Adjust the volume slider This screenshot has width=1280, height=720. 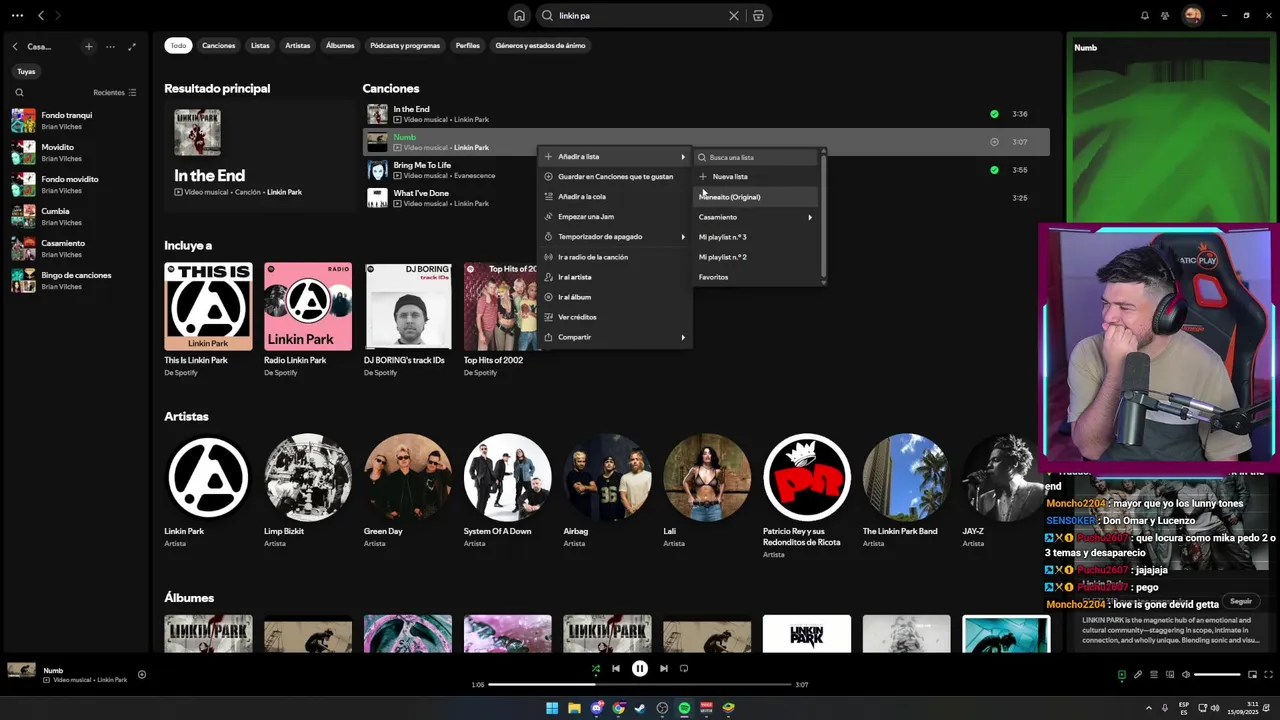pyautogui.click(x=1217, y=675)
